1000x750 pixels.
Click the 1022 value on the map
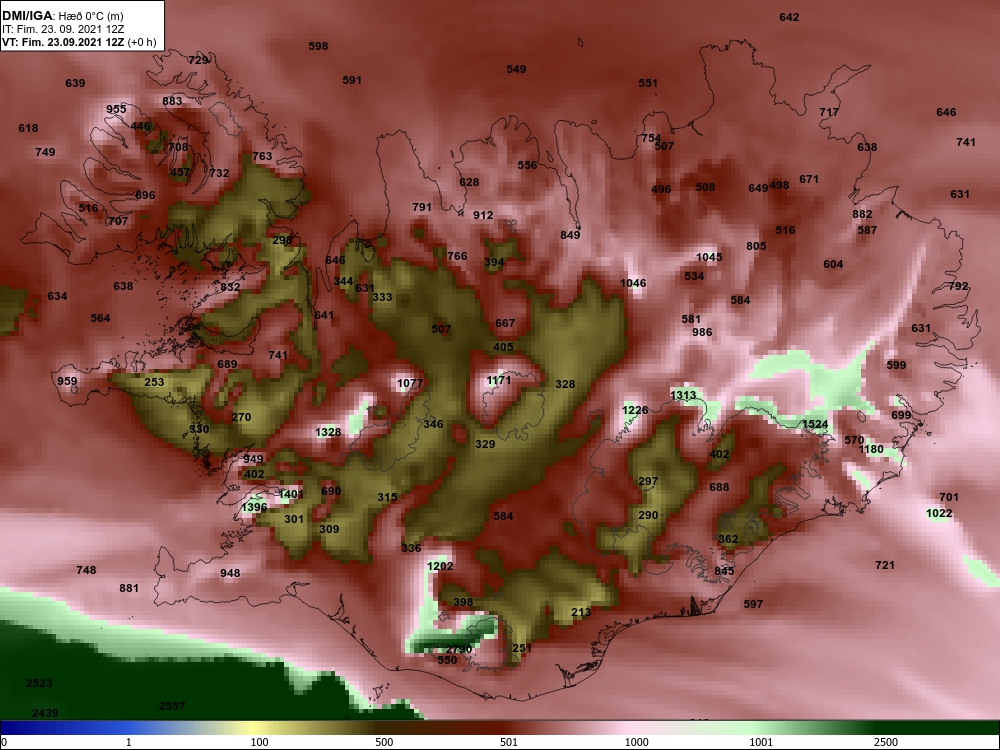pyautogui.click(x=939, y=513)
